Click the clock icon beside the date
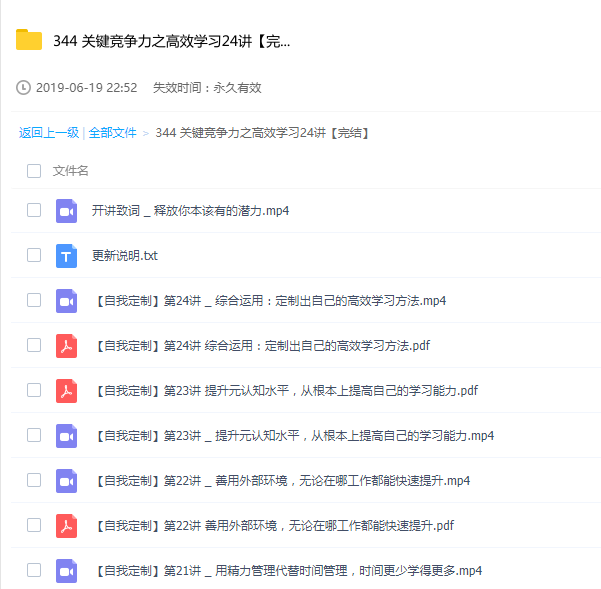 [23, 87]
